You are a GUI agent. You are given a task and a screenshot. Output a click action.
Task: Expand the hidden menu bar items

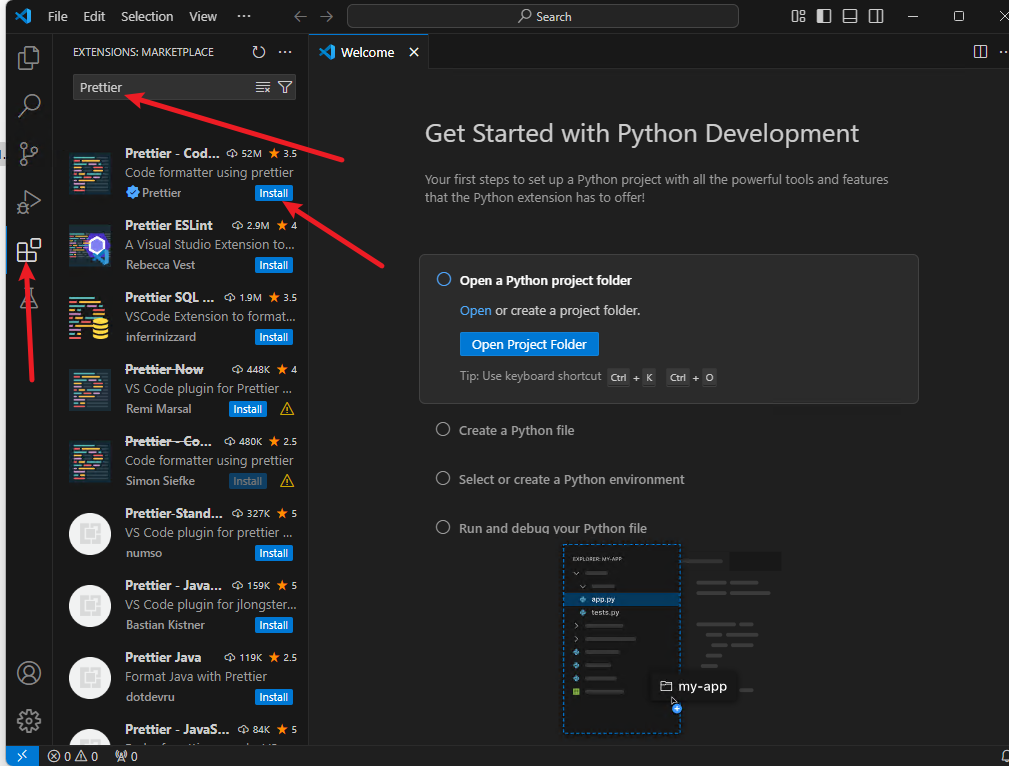click(x=244, y=16)
